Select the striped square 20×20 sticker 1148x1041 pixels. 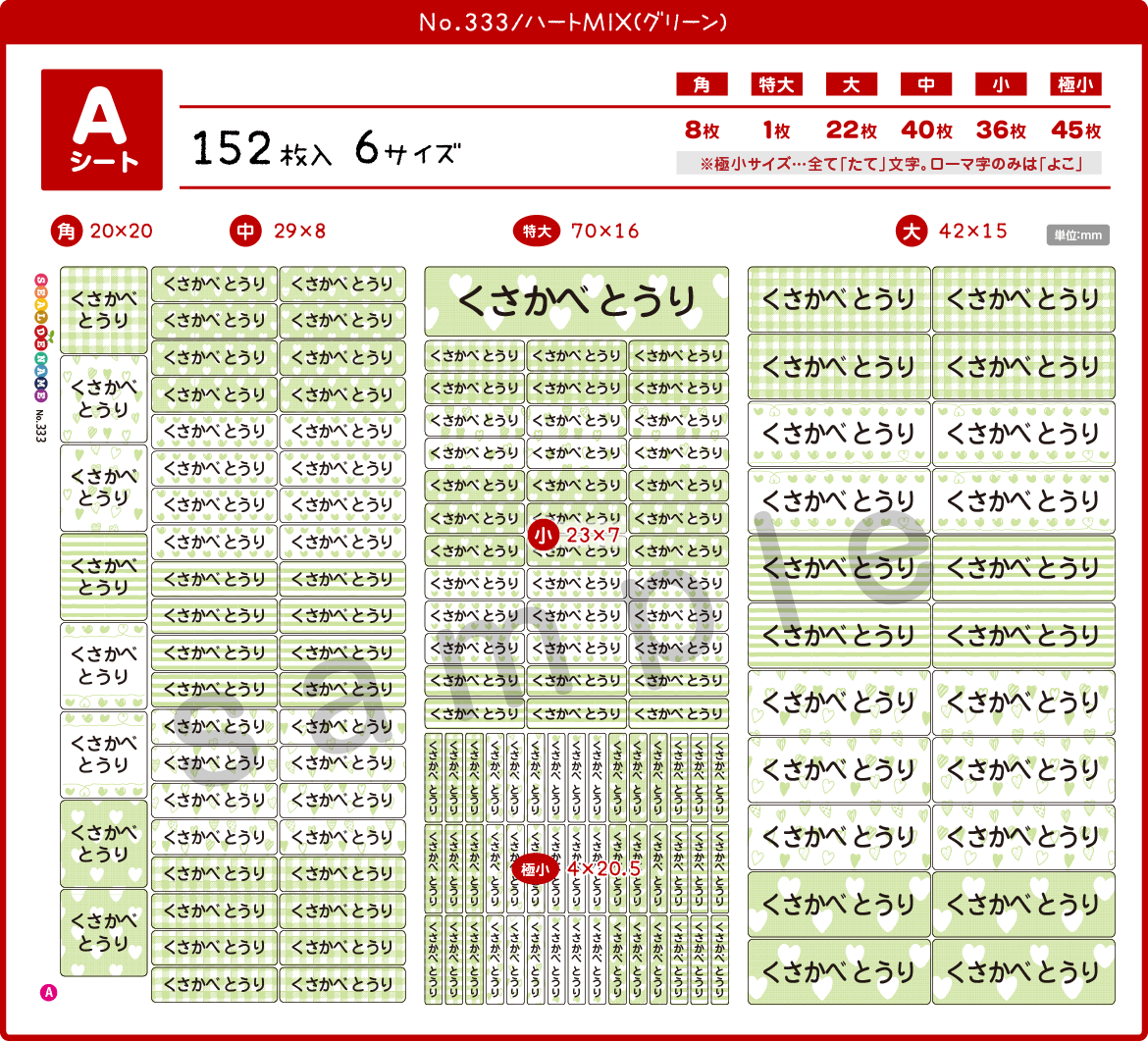[x=103, y=577]
